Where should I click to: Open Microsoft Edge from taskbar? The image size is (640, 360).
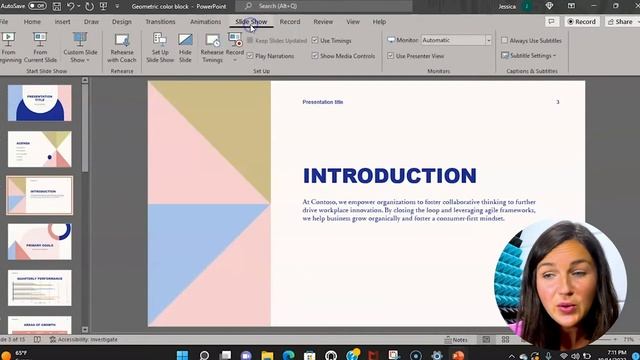point(289,355)
